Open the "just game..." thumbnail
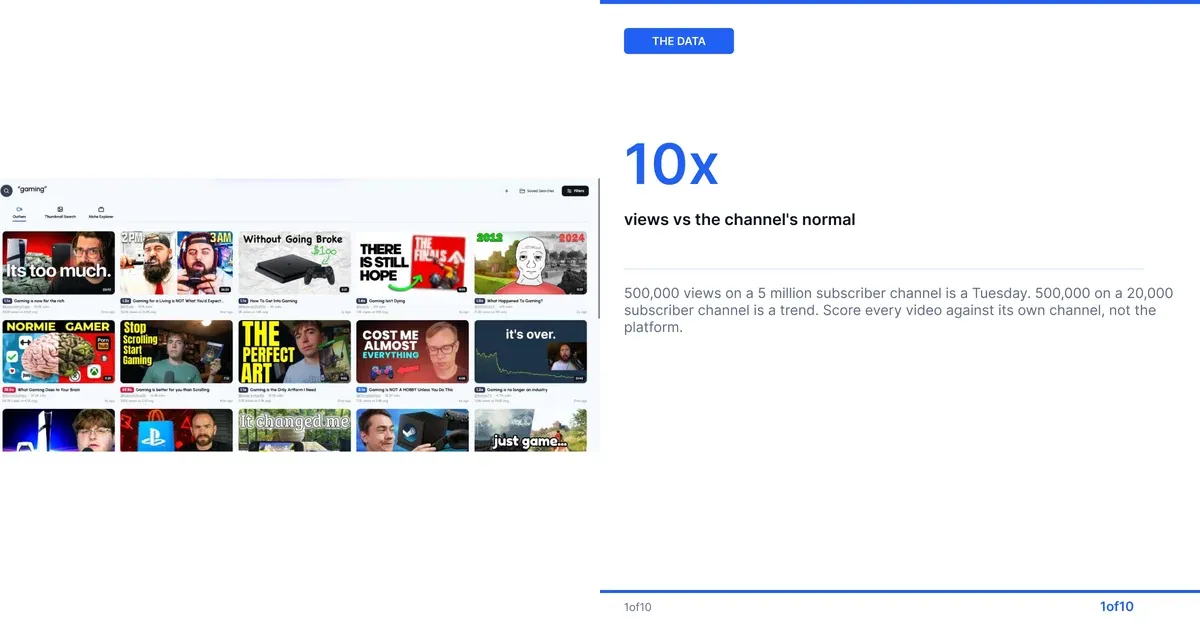 point(530,430)
